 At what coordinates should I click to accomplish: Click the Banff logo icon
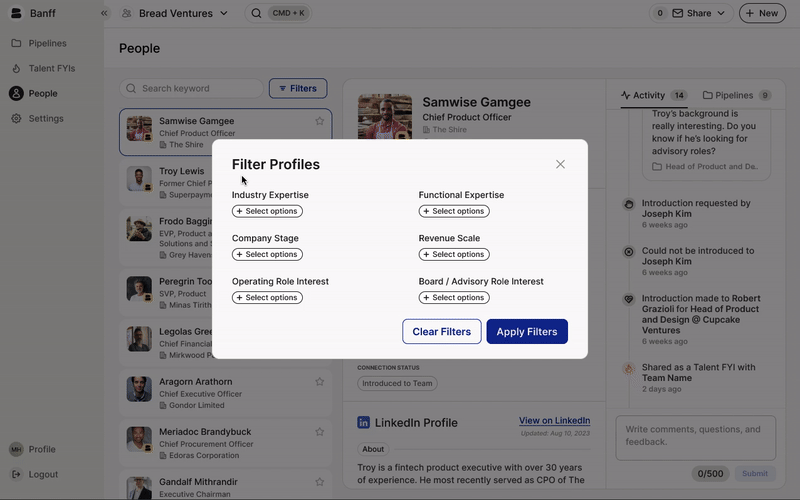point(16,13)
